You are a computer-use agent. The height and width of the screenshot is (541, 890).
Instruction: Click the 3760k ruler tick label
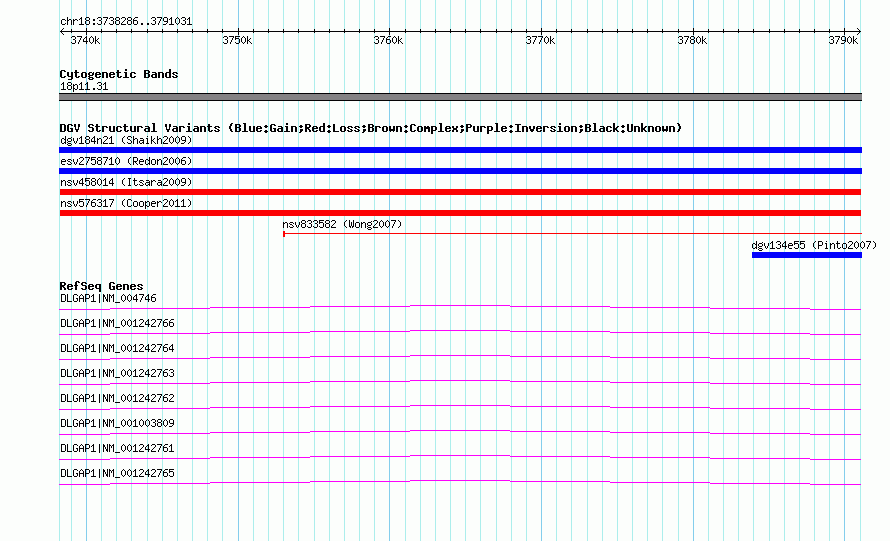pos(388,40)
